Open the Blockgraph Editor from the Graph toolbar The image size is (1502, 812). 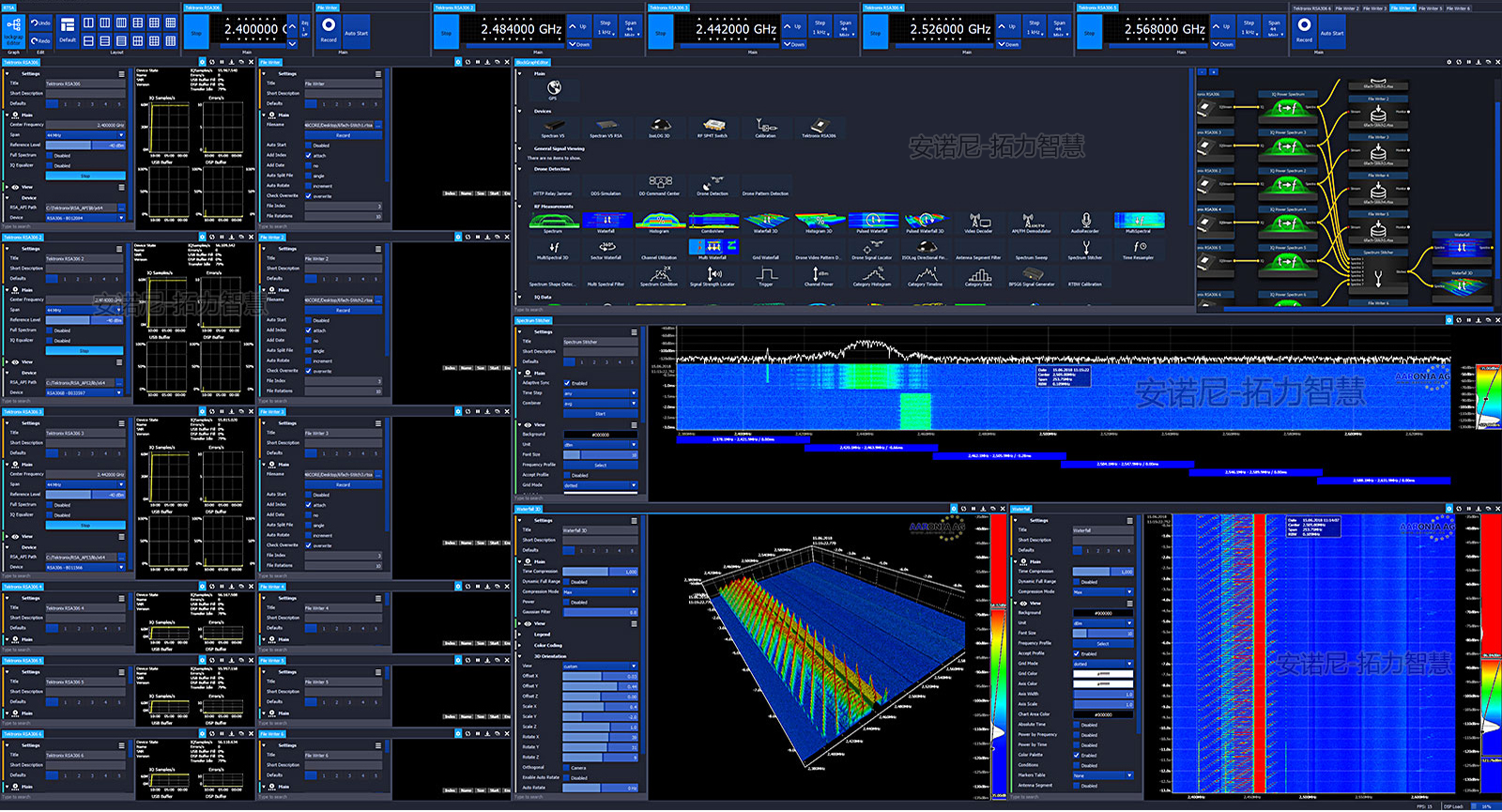tap(12, 32)
